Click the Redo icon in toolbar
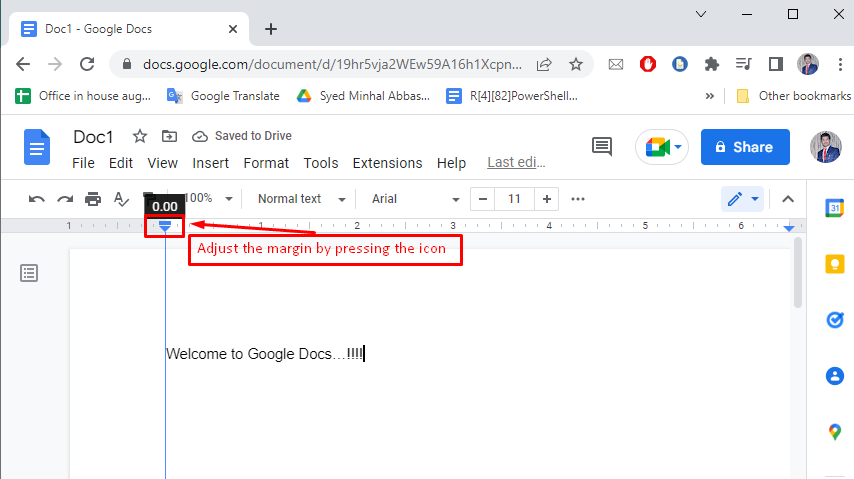The height and width of the screenshot is (479, 854). [x=65, y=199]
